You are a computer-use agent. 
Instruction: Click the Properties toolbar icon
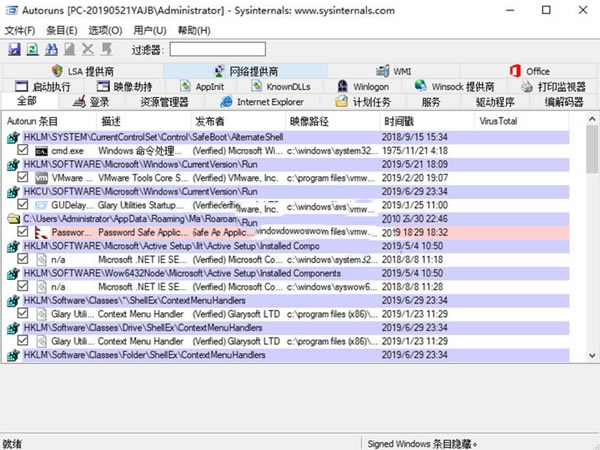click(x=69, y=49)
